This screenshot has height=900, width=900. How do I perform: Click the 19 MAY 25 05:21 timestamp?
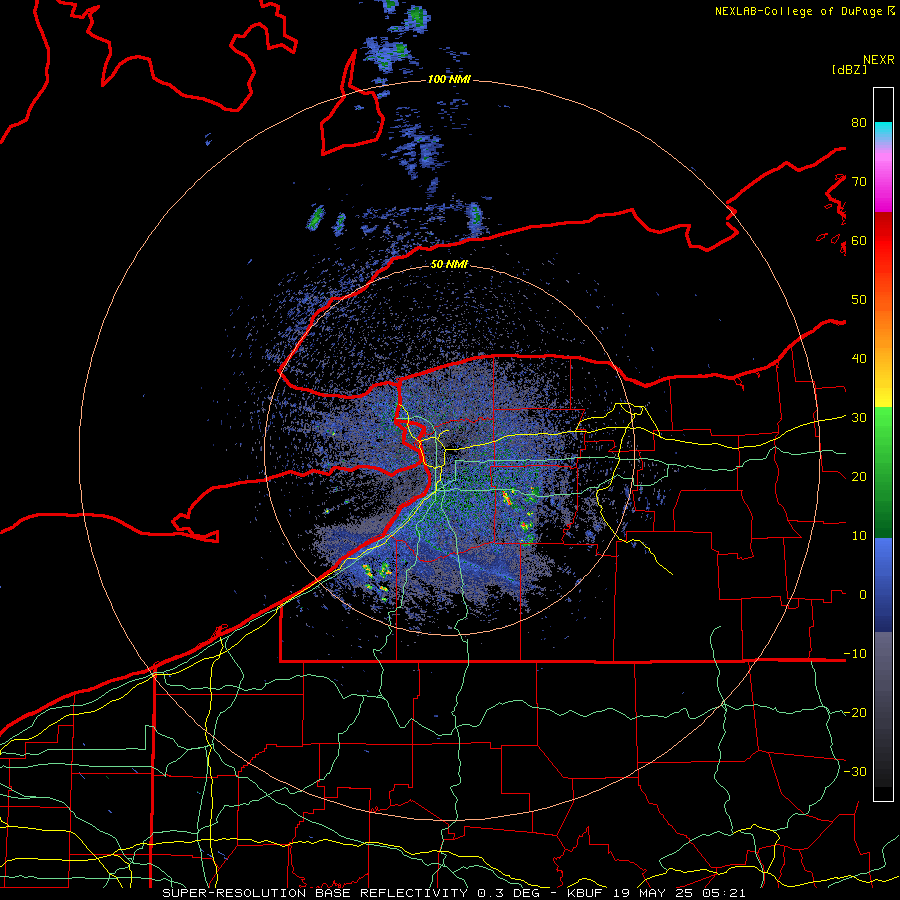pyautogui.click(x=680, y=893)
